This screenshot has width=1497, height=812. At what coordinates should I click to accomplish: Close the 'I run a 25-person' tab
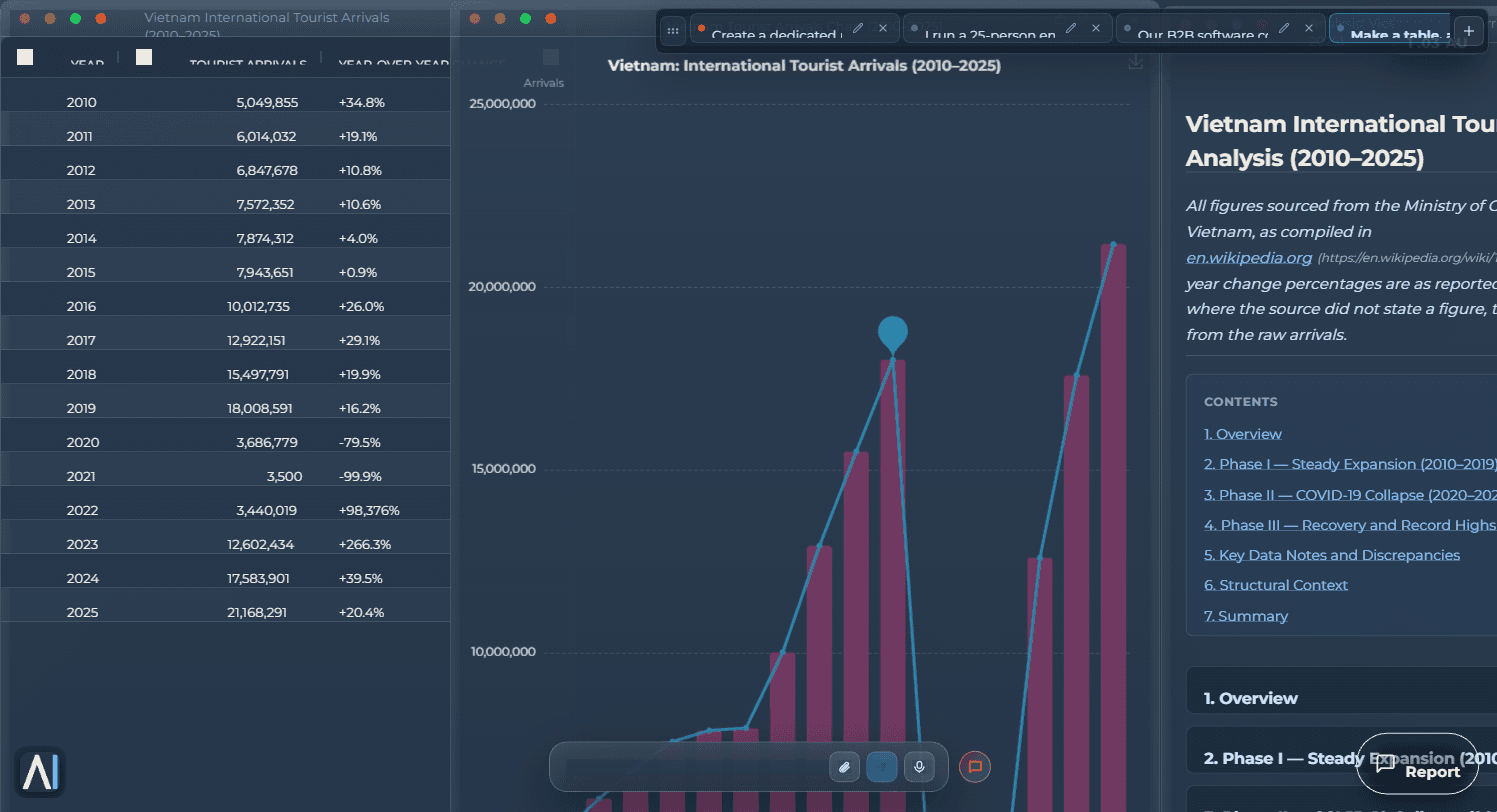click(x=1096, y=28)
